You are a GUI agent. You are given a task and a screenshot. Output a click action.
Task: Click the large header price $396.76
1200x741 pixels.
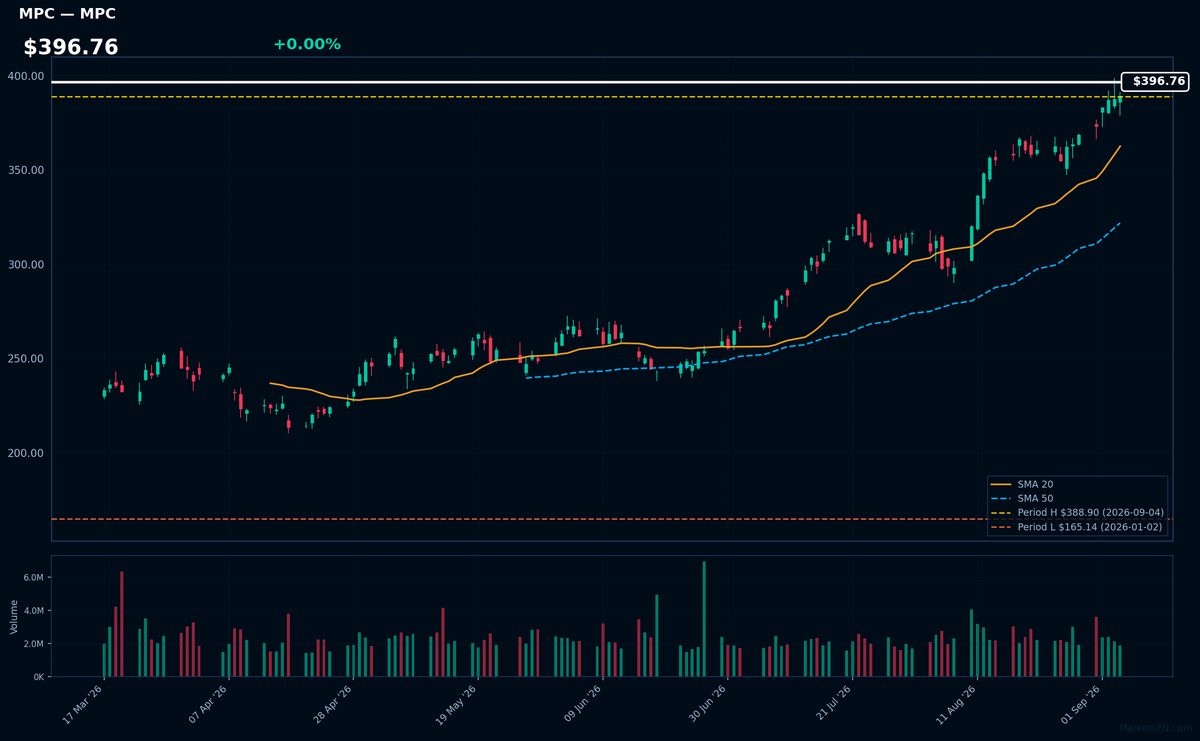[x=71, y=47]
